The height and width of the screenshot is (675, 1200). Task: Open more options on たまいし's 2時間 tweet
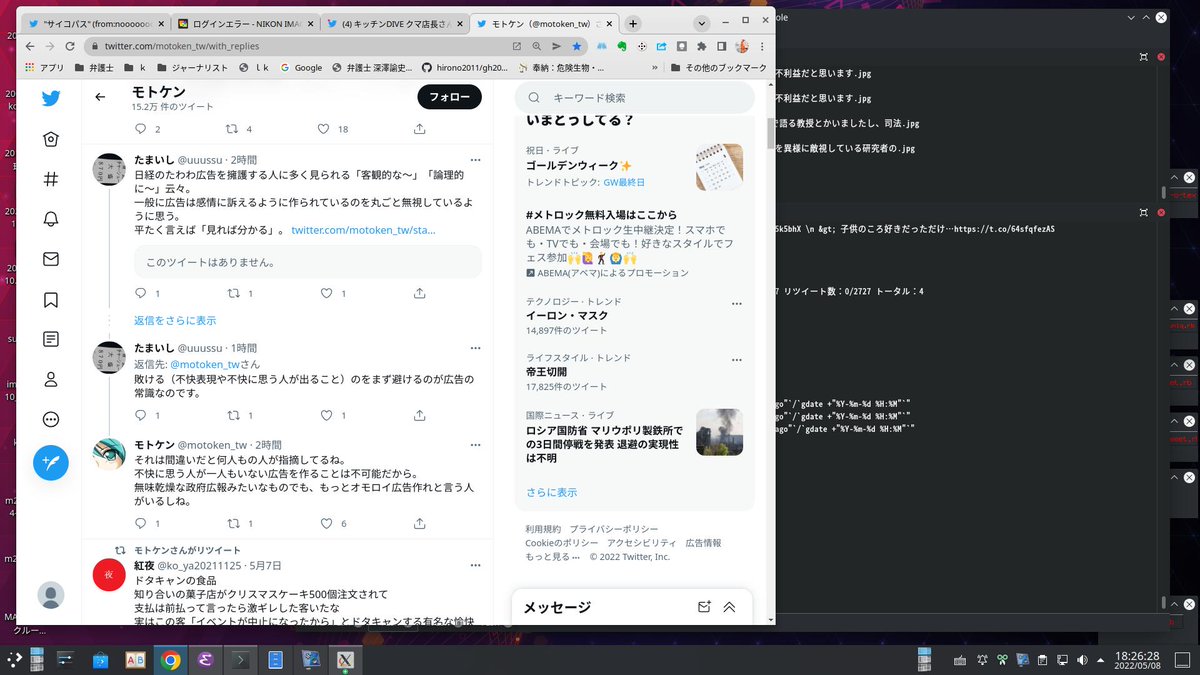coord(476,160)
